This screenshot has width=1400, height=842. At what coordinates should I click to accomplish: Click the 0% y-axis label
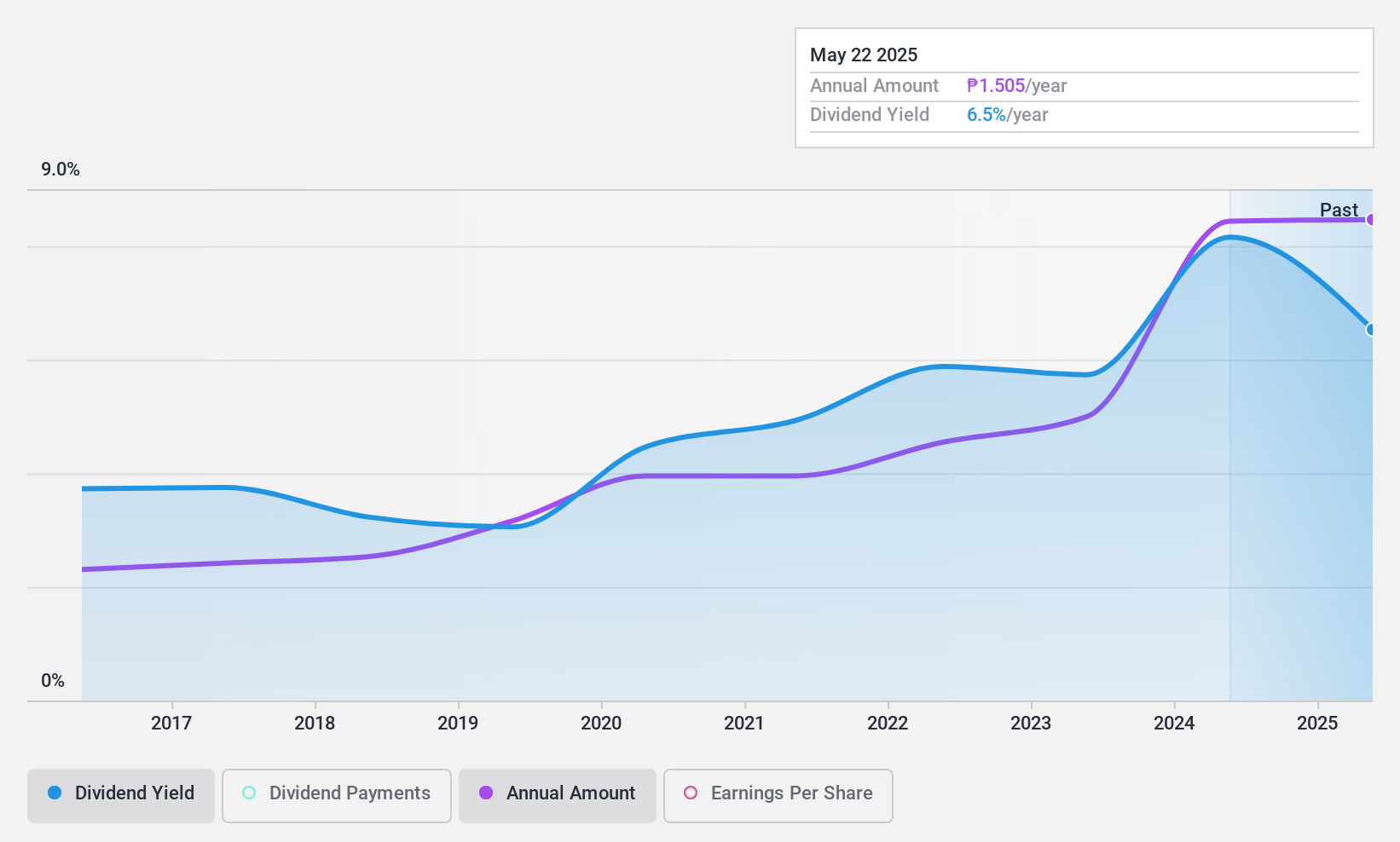click(53, 681)
